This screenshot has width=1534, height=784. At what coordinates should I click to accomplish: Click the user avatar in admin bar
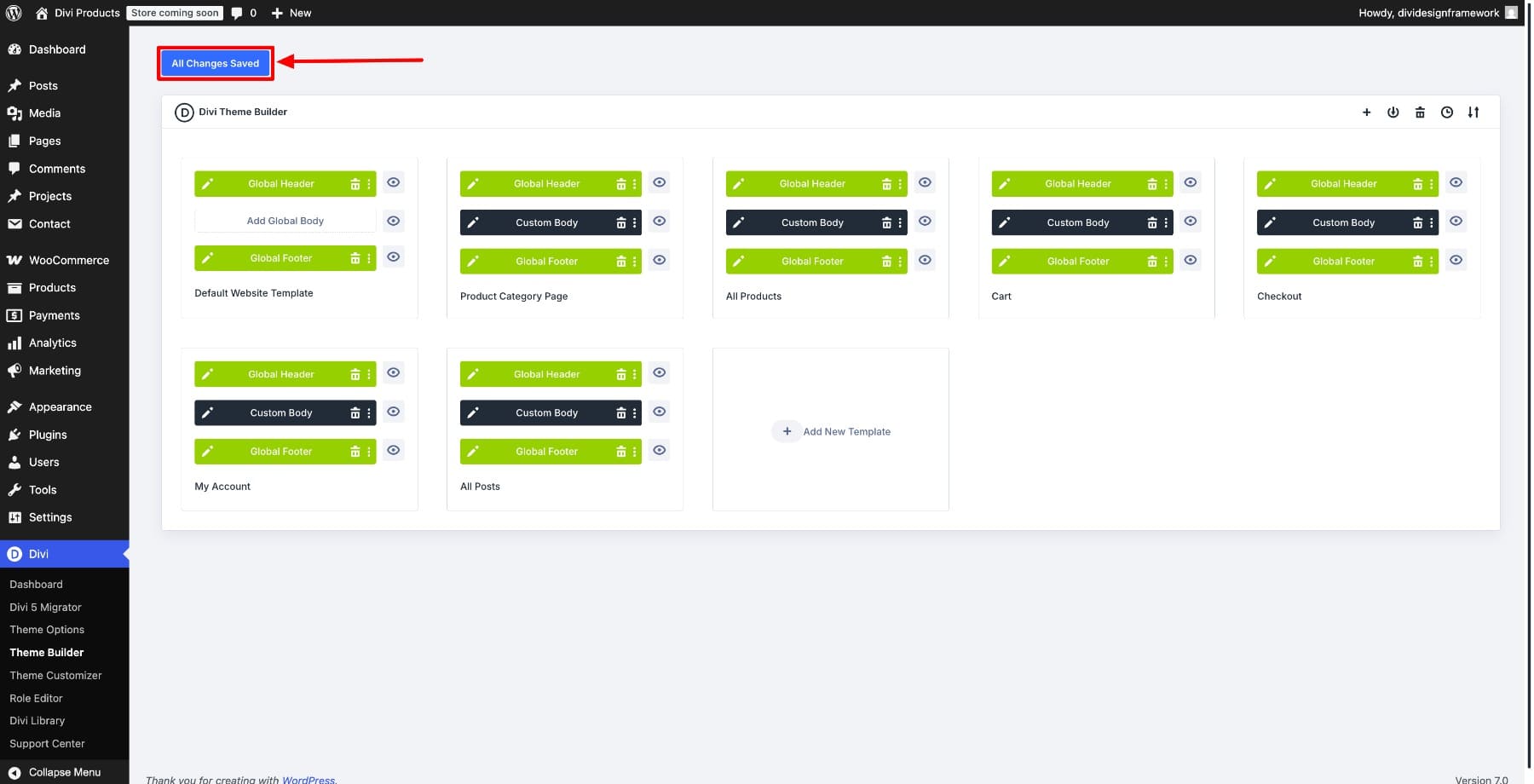tap(1511, 13)
